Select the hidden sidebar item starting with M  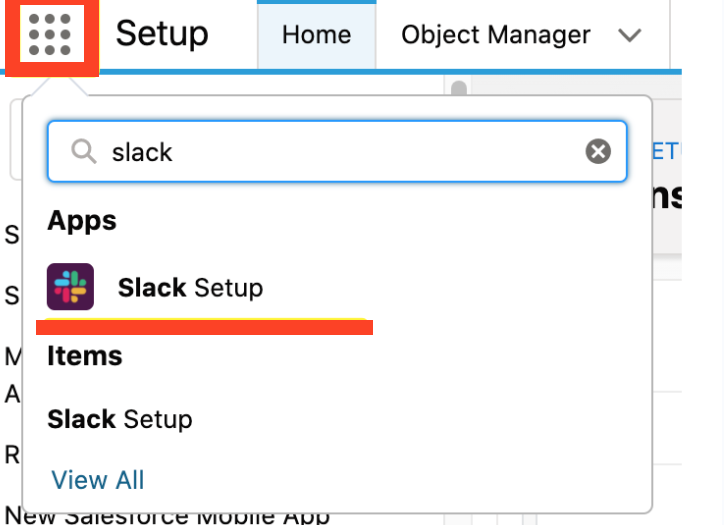pyautogui.click(x=12, y=356)
